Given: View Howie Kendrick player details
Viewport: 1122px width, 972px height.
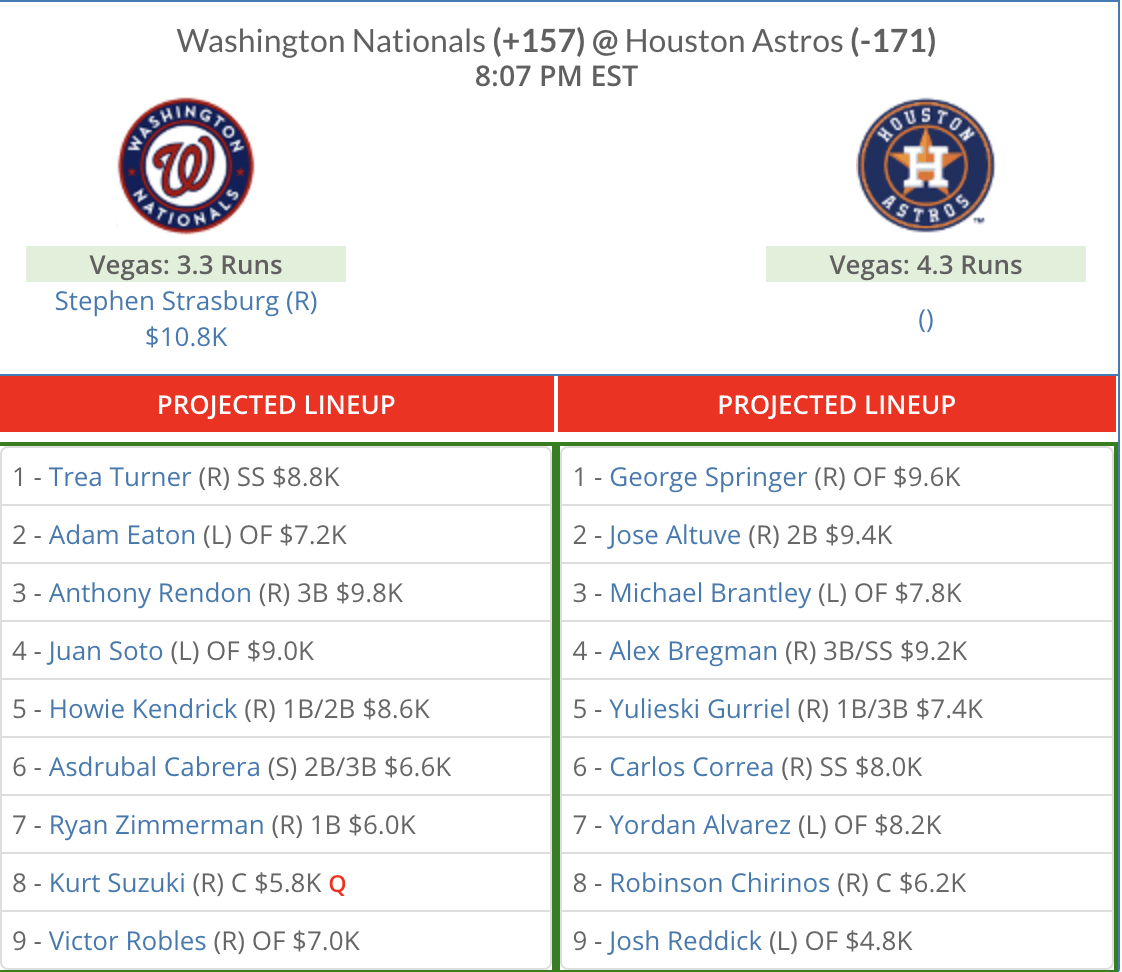Looking at the screenshot, I should point(142,709).
